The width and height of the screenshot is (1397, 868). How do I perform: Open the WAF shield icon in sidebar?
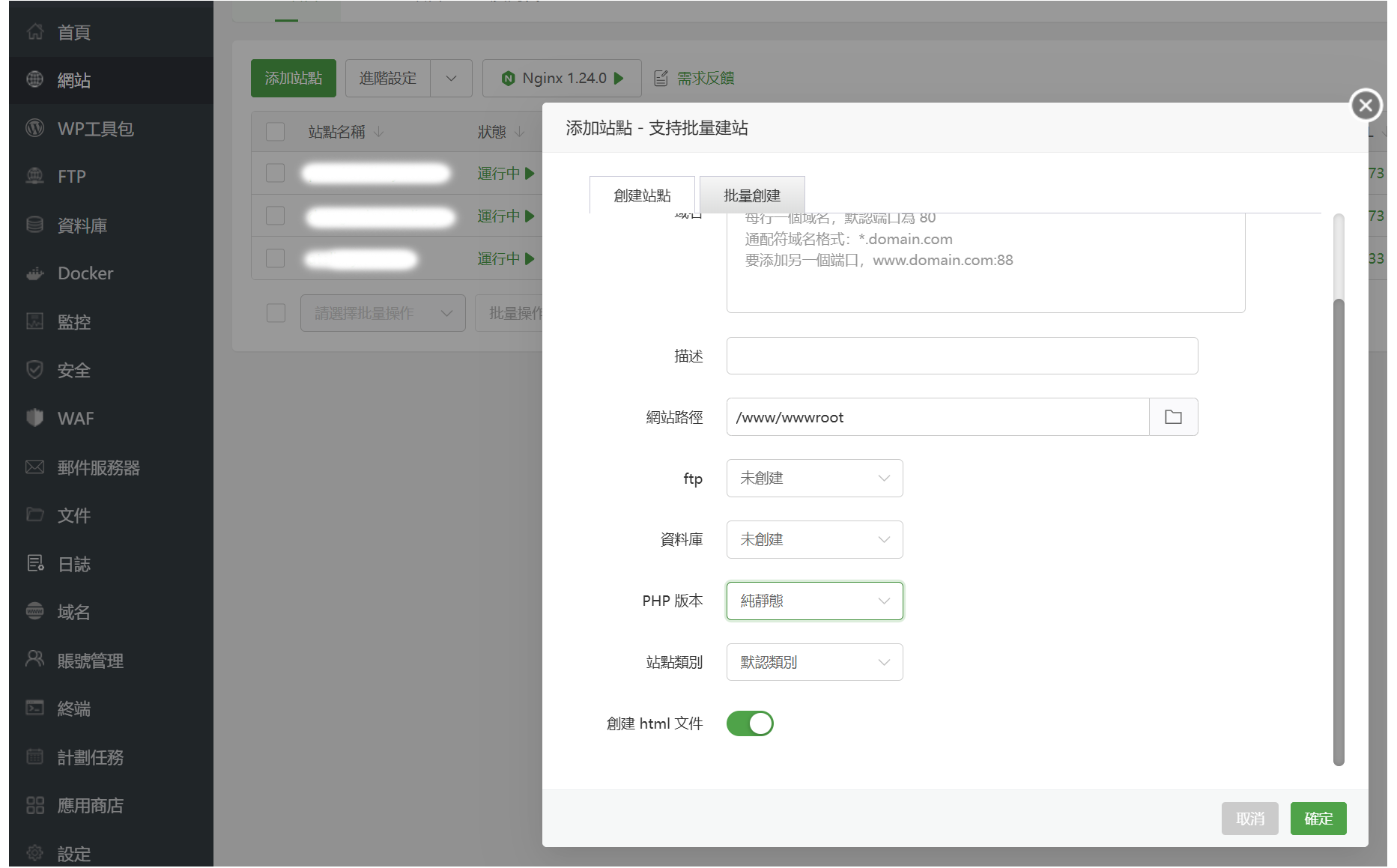pyautogui.click(x=34, y=418)
